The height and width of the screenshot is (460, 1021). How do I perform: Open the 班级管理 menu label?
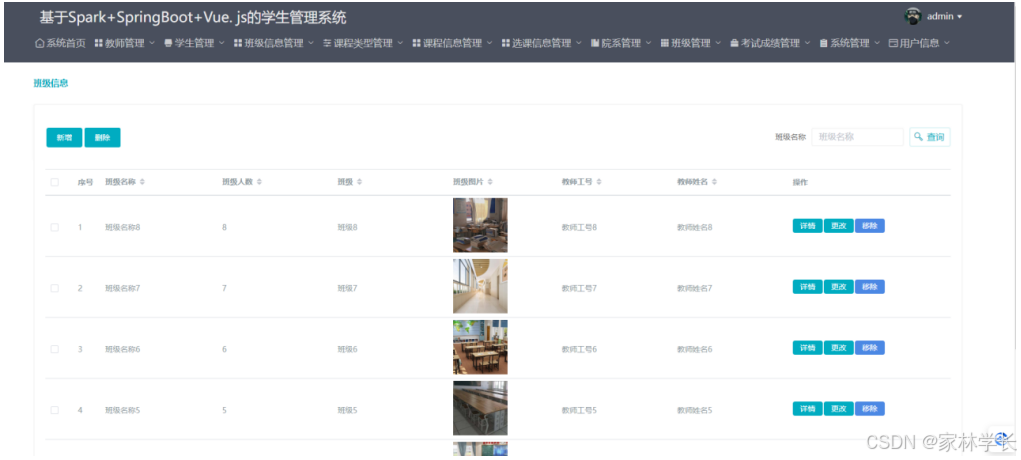[x=691, y=43]
